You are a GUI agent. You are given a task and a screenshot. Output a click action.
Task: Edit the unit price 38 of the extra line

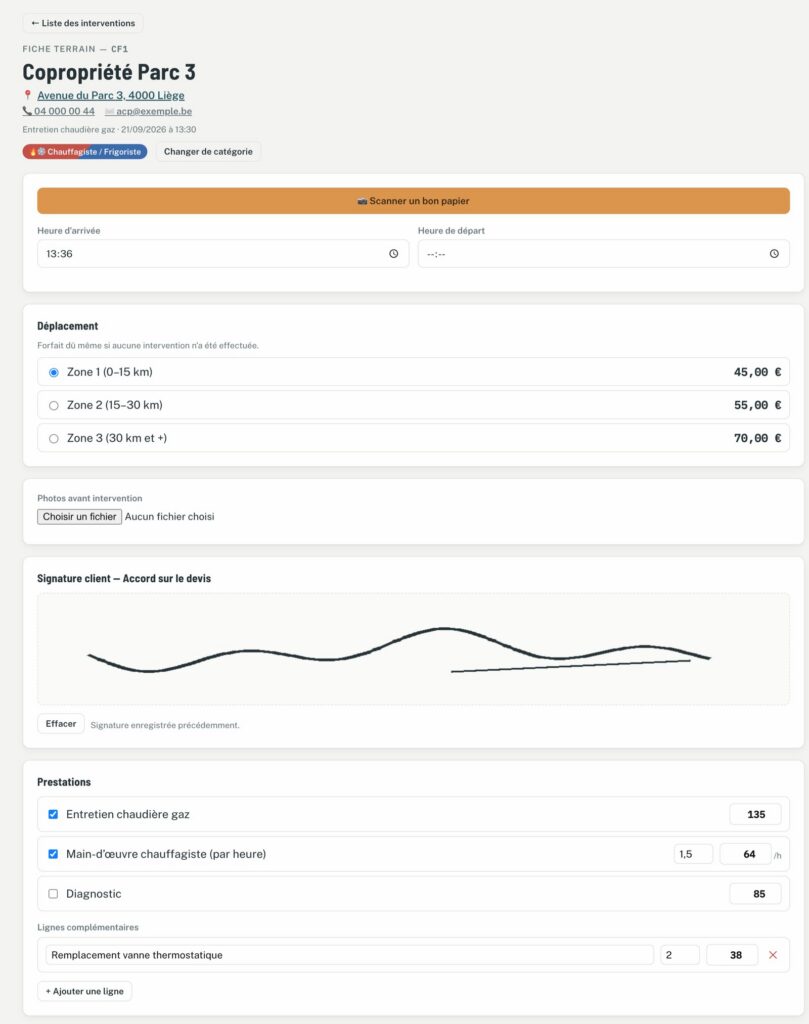tap(733, 955)
